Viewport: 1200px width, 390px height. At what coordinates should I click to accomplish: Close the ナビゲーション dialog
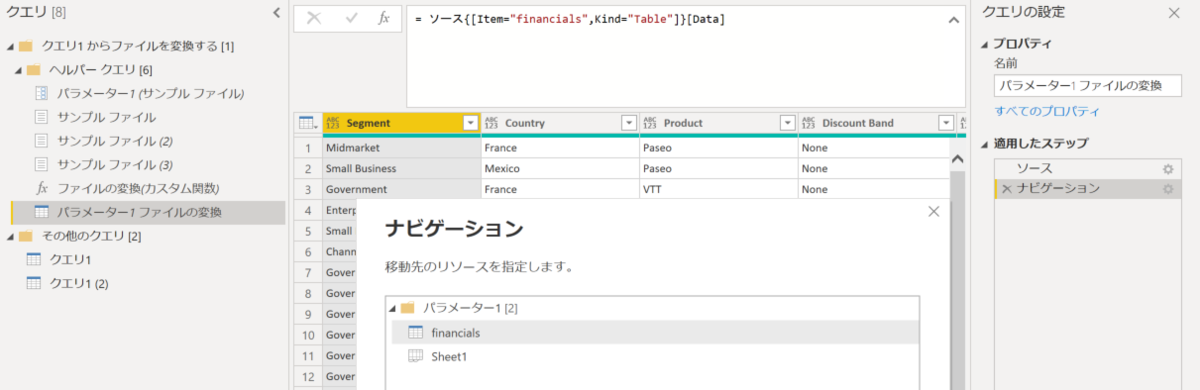tap(934, 211)
